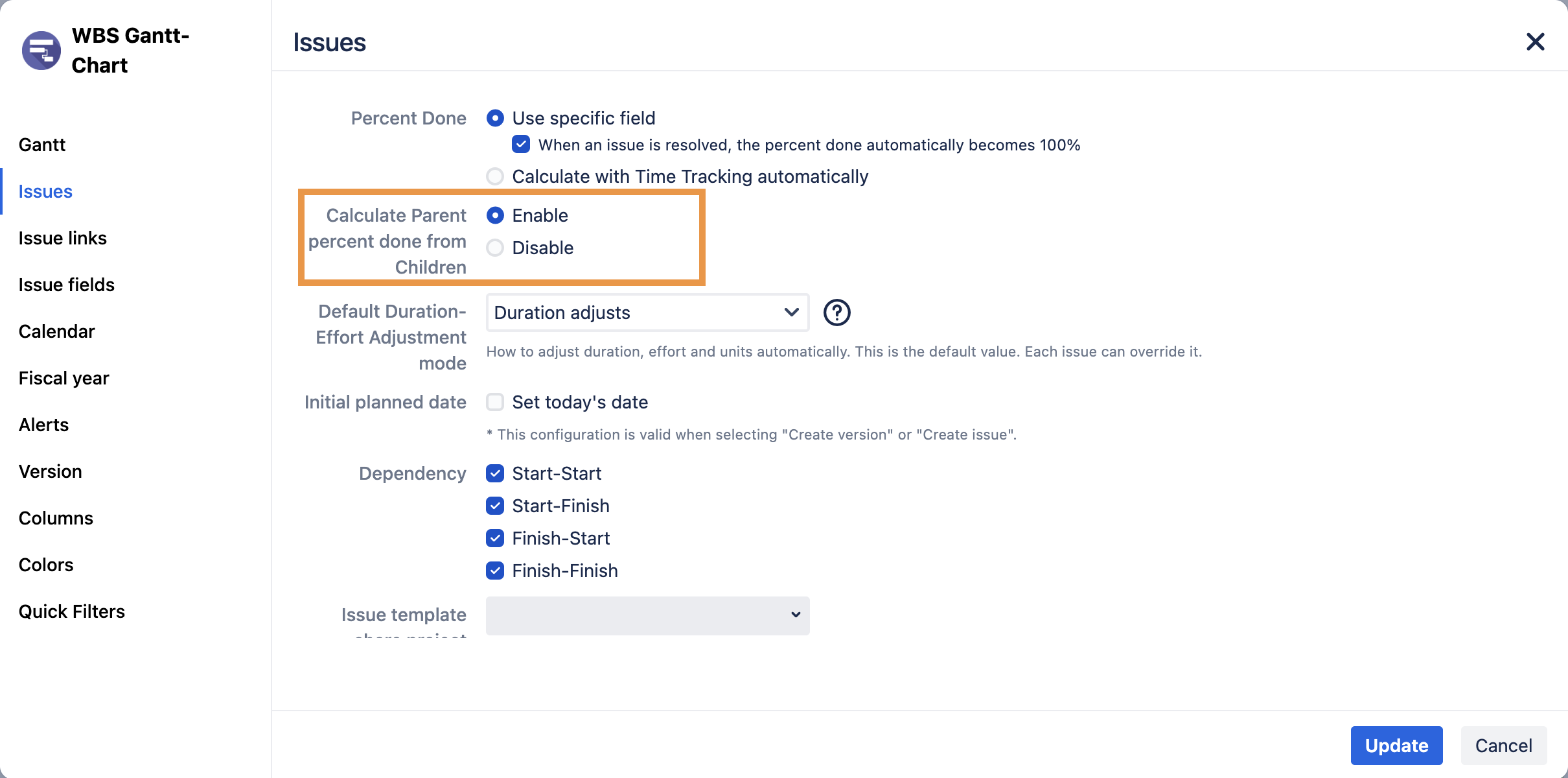1568x778 pixels.
Task: Open the Gantt settings section
Action: (x=42, y=145)
